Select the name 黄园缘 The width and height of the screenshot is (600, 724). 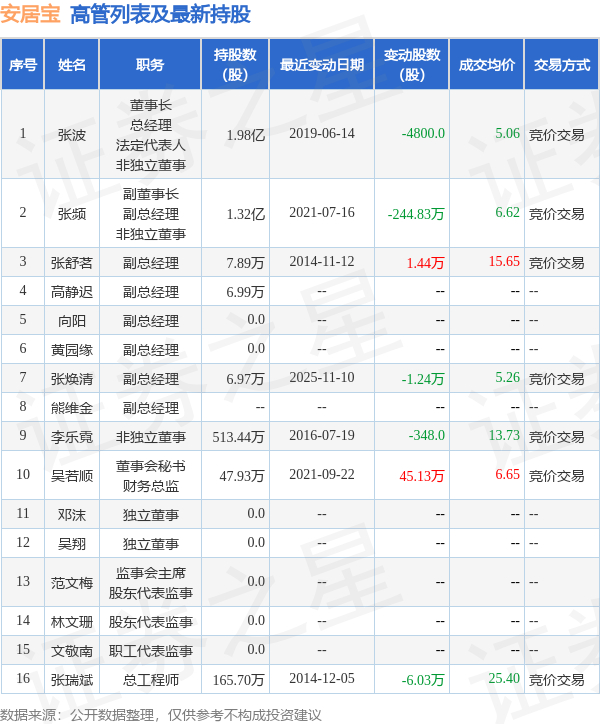[x=72, y=350]
